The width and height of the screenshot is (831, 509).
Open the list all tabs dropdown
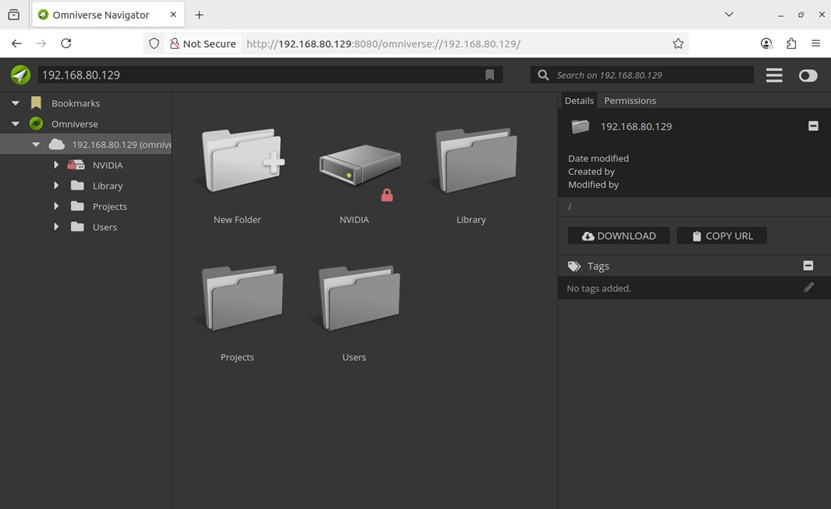click(729, 14)
